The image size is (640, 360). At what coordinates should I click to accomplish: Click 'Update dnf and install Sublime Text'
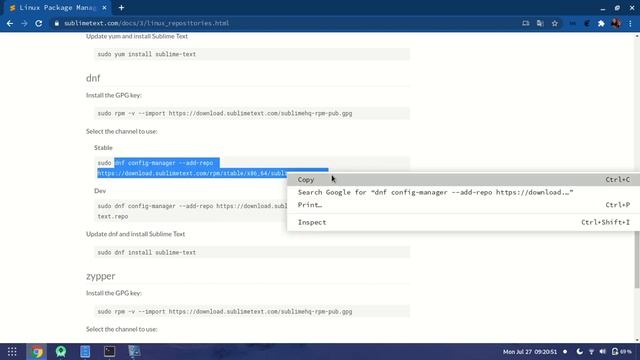click(136, 234)
